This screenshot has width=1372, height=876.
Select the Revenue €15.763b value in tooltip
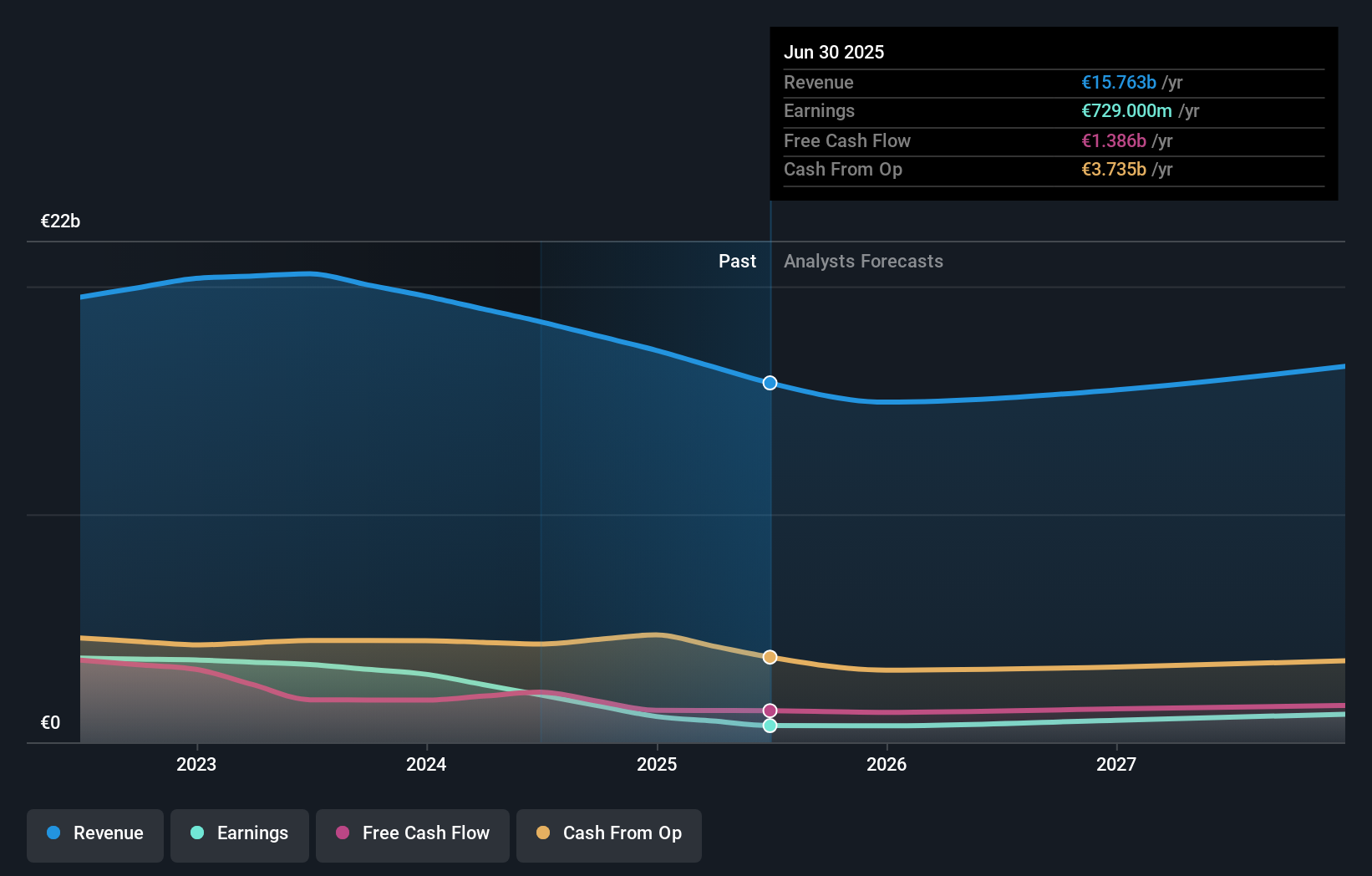point(1119,82)
